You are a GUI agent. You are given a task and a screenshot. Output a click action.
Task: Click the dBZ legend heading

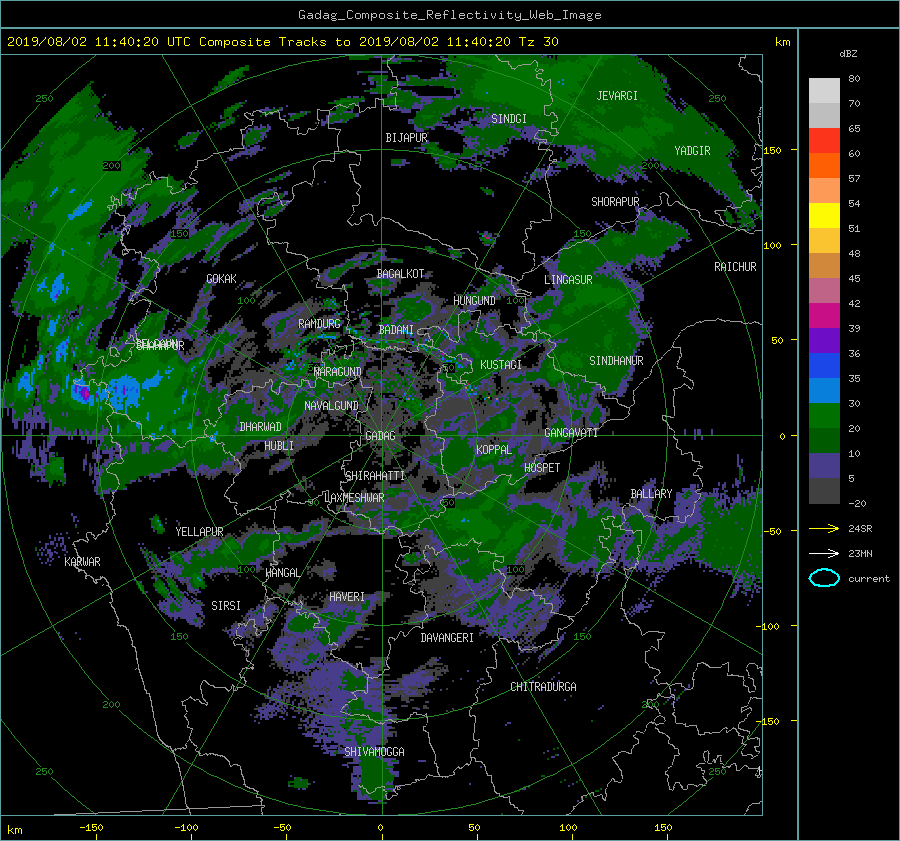click(x=848, y=54)
